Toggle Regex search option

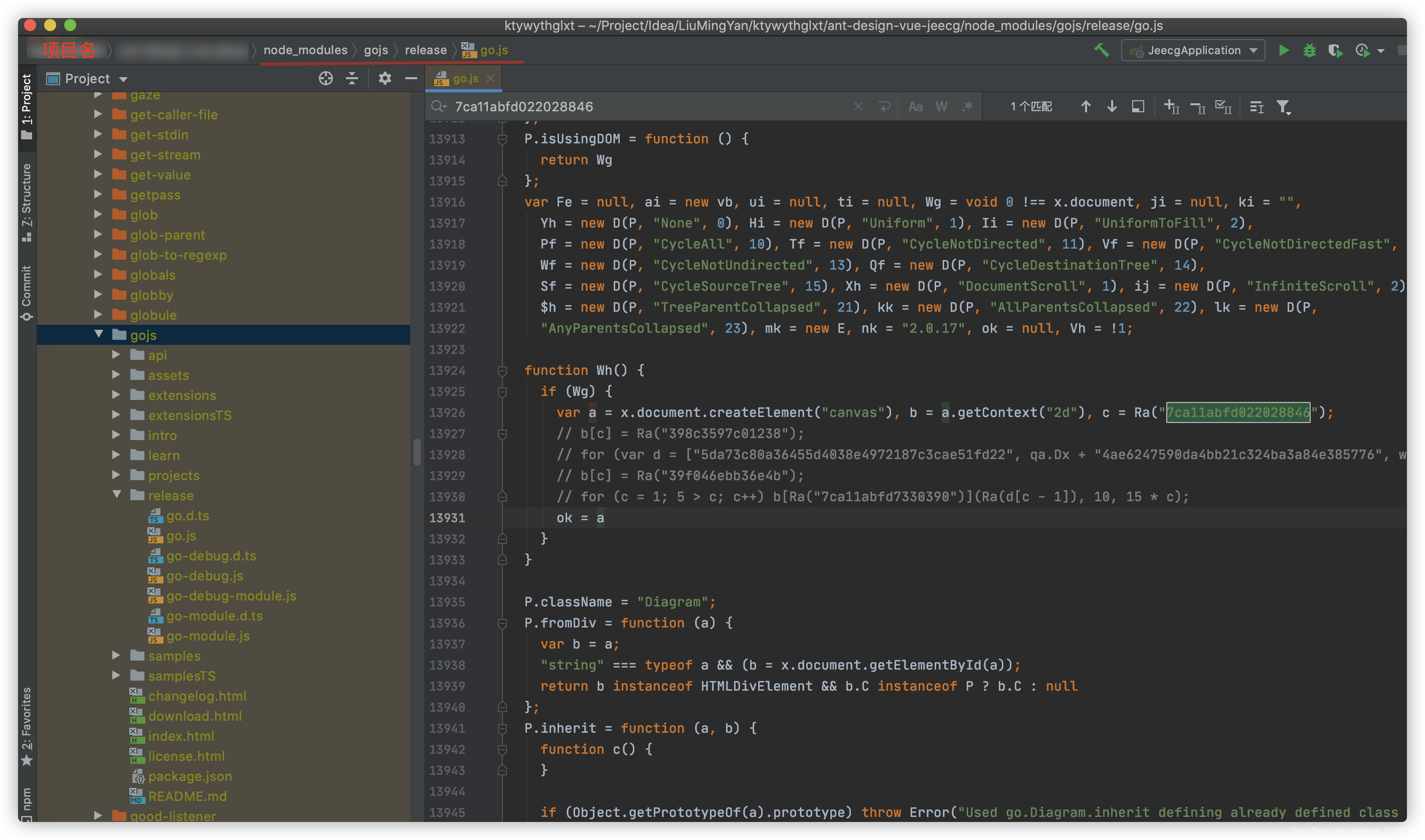pyautogui.click(x=968, y=107)
